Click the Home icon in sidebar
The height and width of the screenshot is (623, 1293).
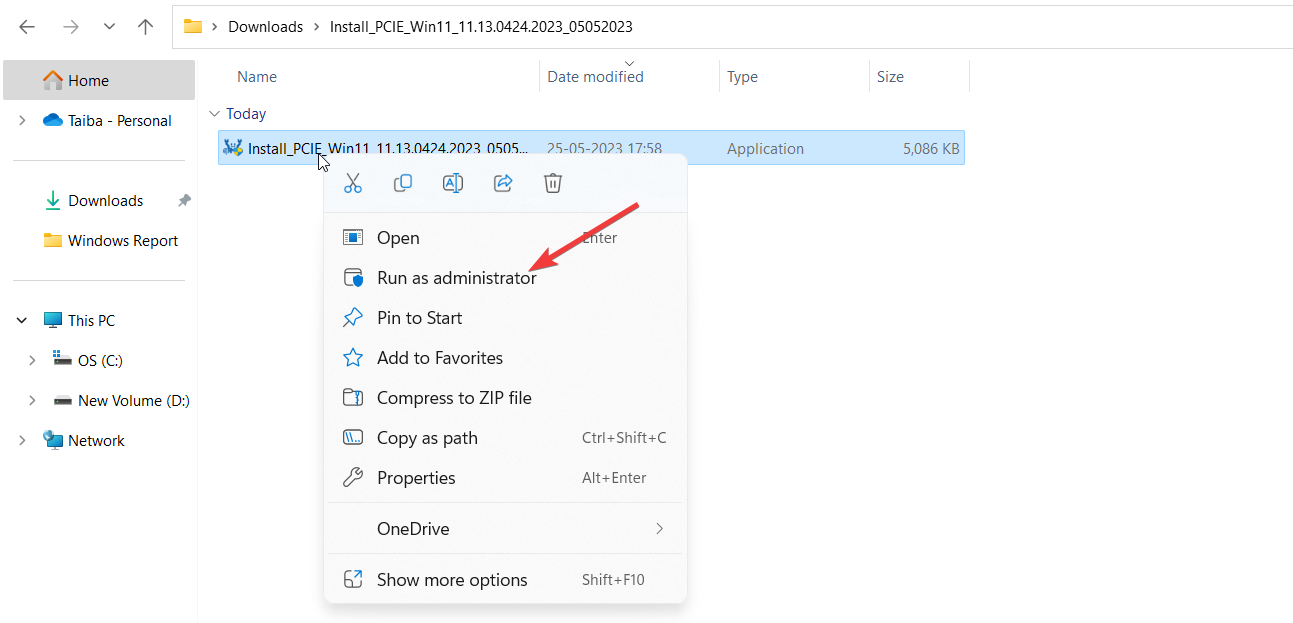(53, 80)
